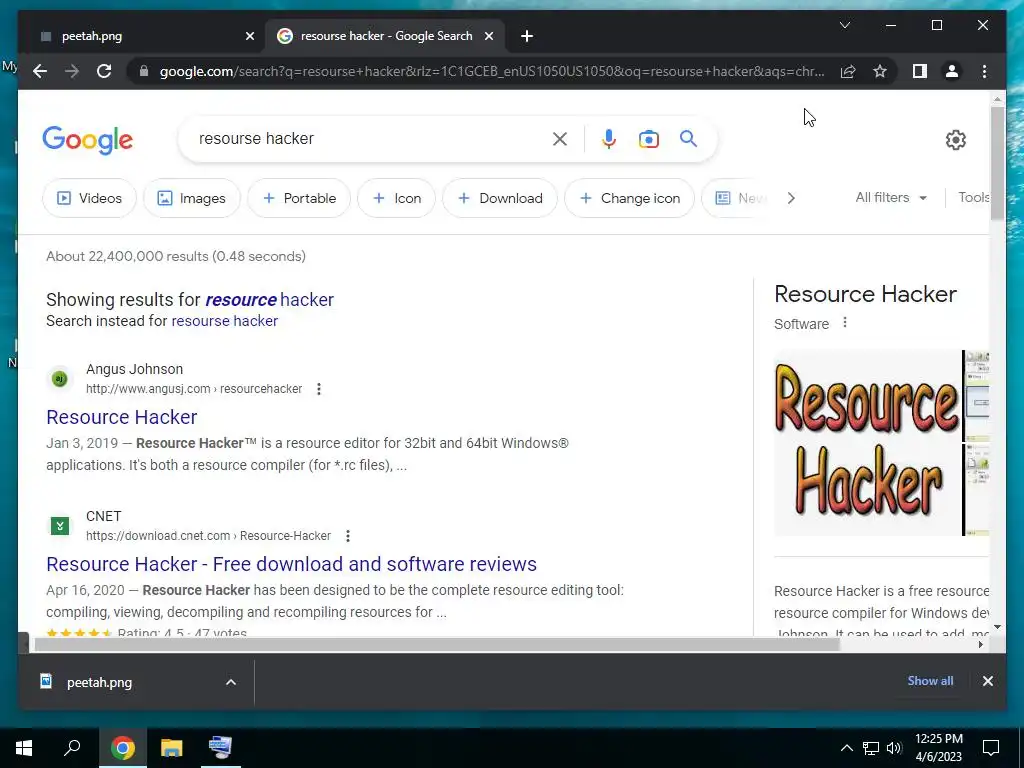This screenshot has height=768, width=1024.
Task: Search by image with camera icon
Action: (x=648, y=139)
